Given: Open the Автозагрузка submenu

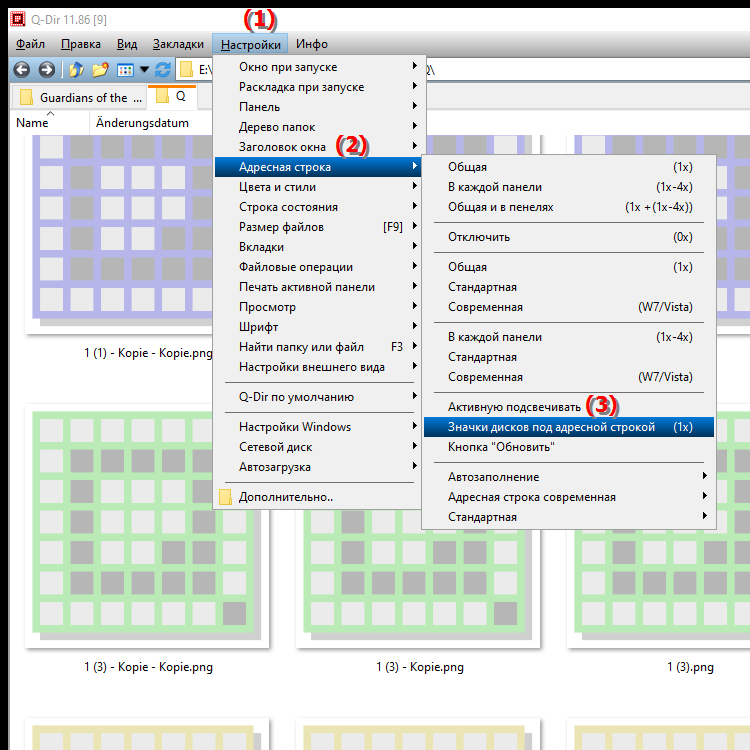Looking at the screenshot, I should 317,467.
